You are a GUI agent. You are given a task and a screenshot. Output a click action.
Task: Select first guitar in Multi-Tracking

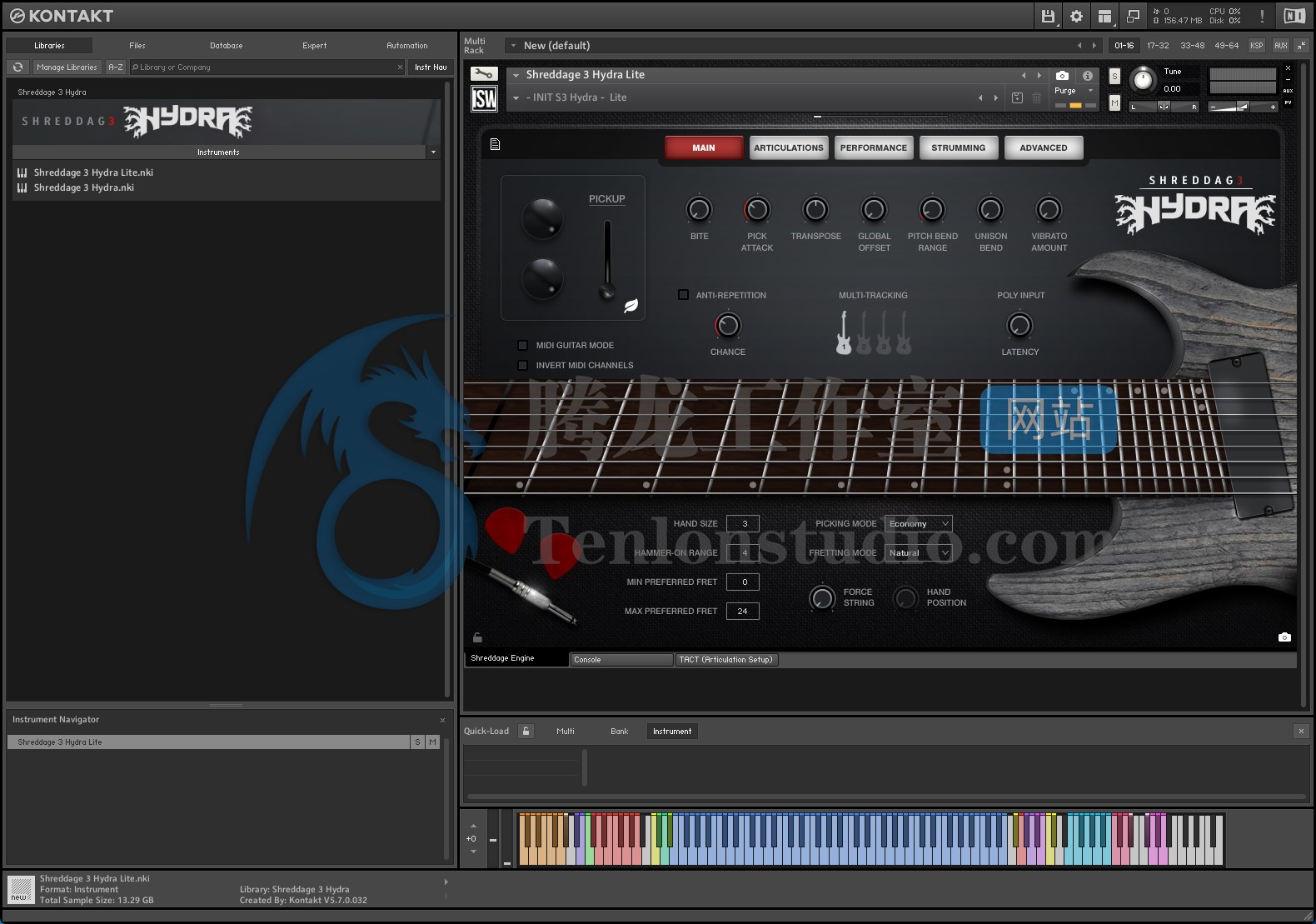(844, 332)
